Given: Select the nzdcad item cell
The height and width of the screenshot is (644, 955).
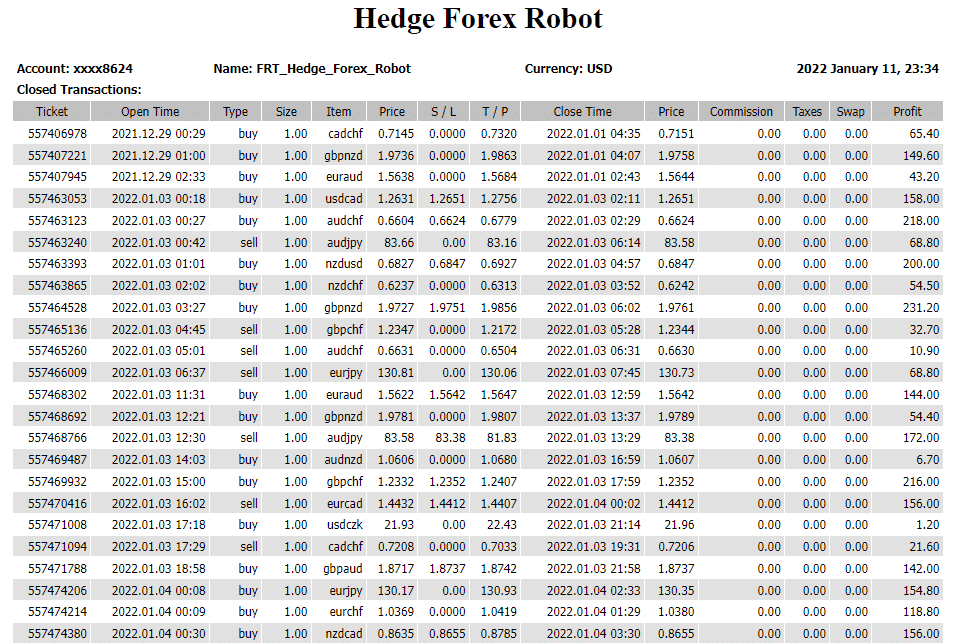Looking at the screenshot, I should tap(344, 634).
